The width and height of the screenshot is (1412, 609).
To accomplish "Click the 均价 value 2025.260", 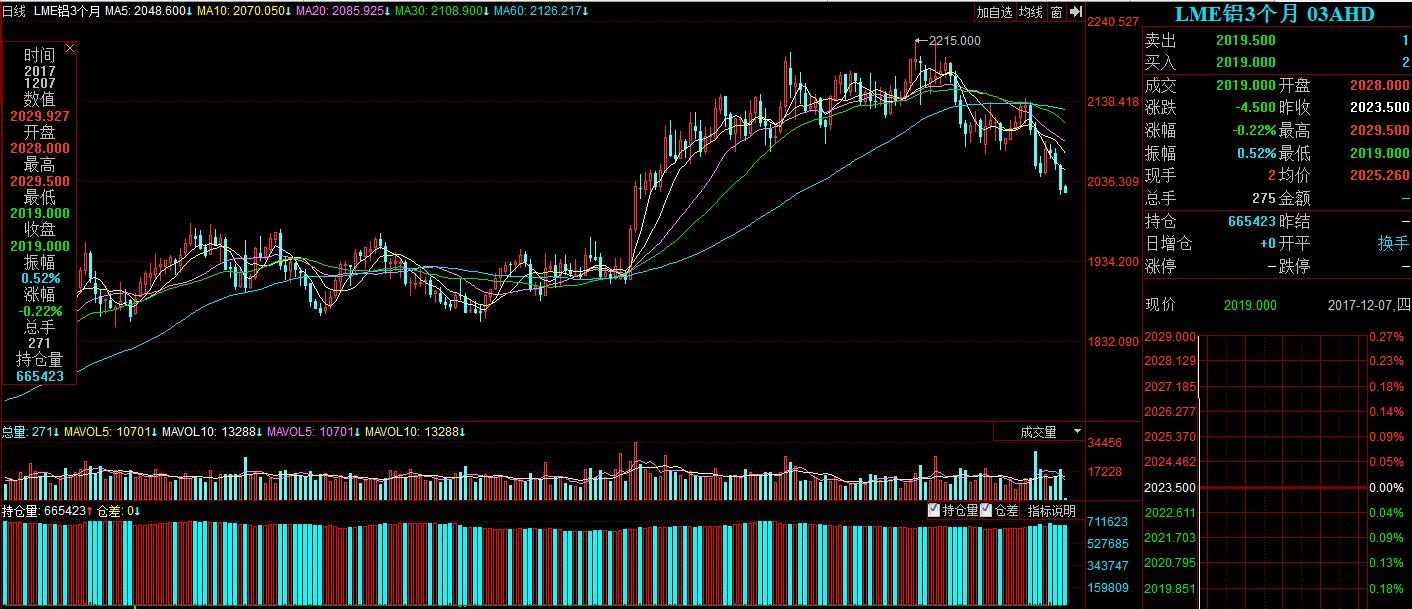I will click(1378, 176).
